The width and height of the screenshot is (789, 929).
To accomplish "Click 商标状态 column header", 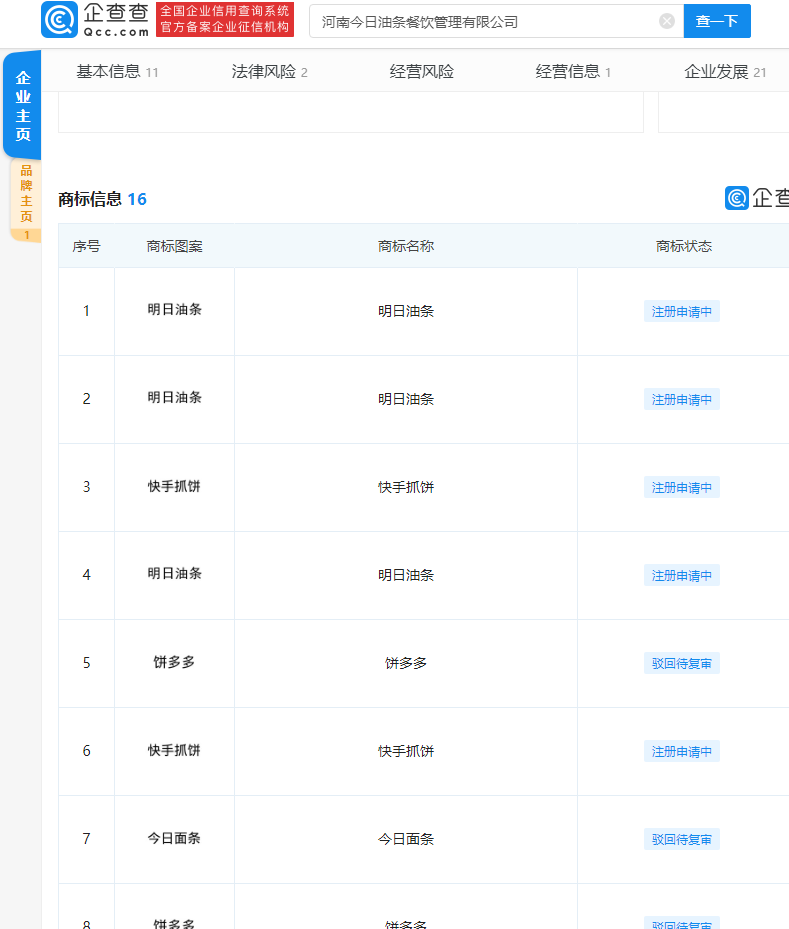I will click(684, 246).
